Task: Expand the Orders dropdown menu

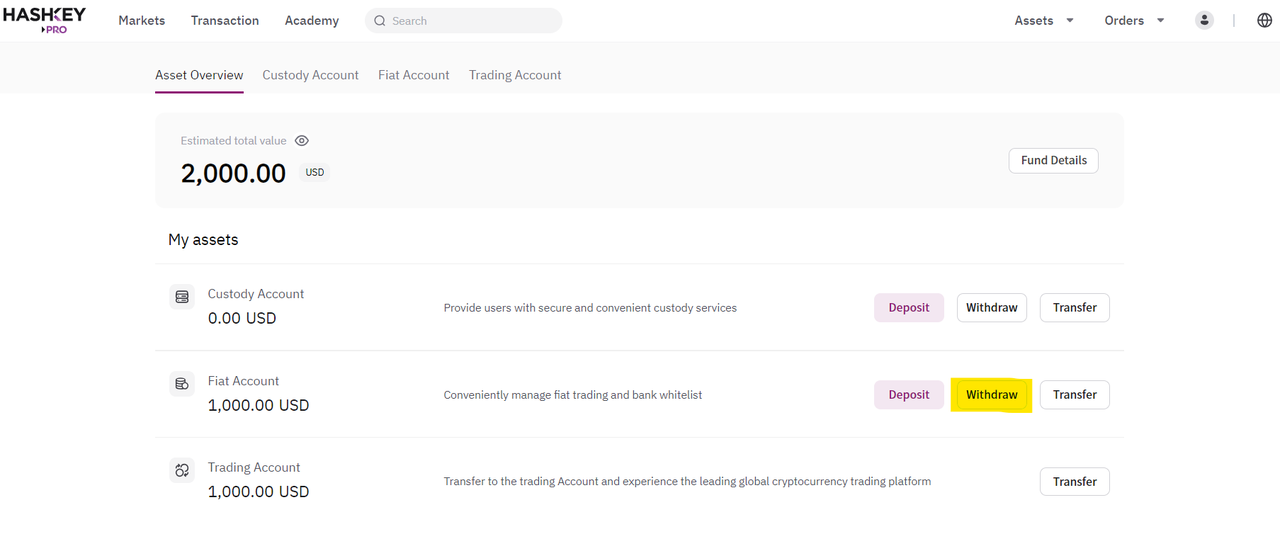Action: click(x=1134, y=20)
